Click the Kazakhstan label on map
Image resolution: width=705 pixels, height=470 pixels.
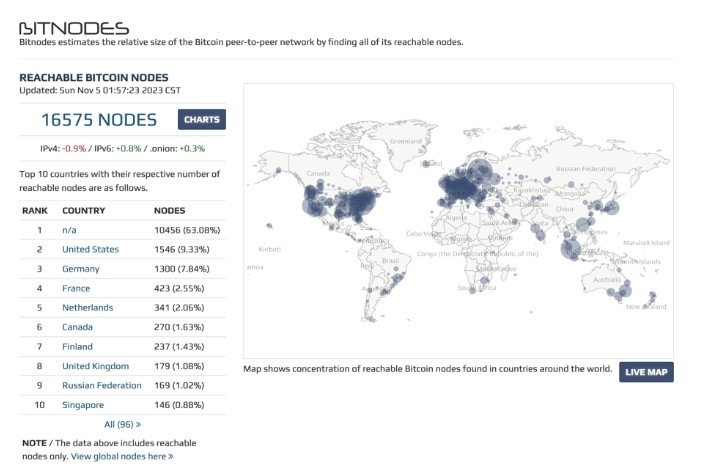click(x=531, y=190)
